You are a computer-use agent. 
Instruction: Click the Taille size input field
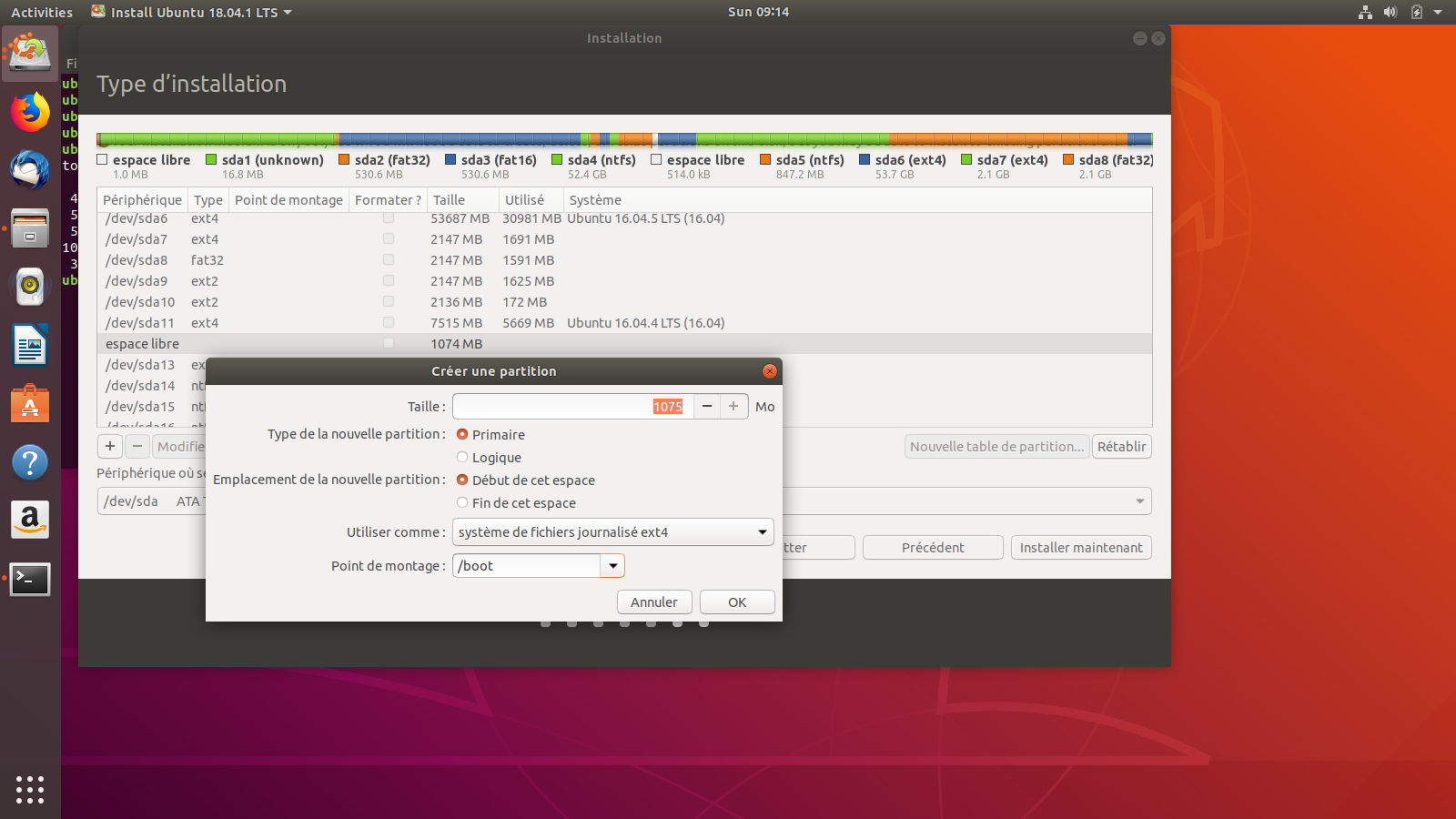coord(564,407)
